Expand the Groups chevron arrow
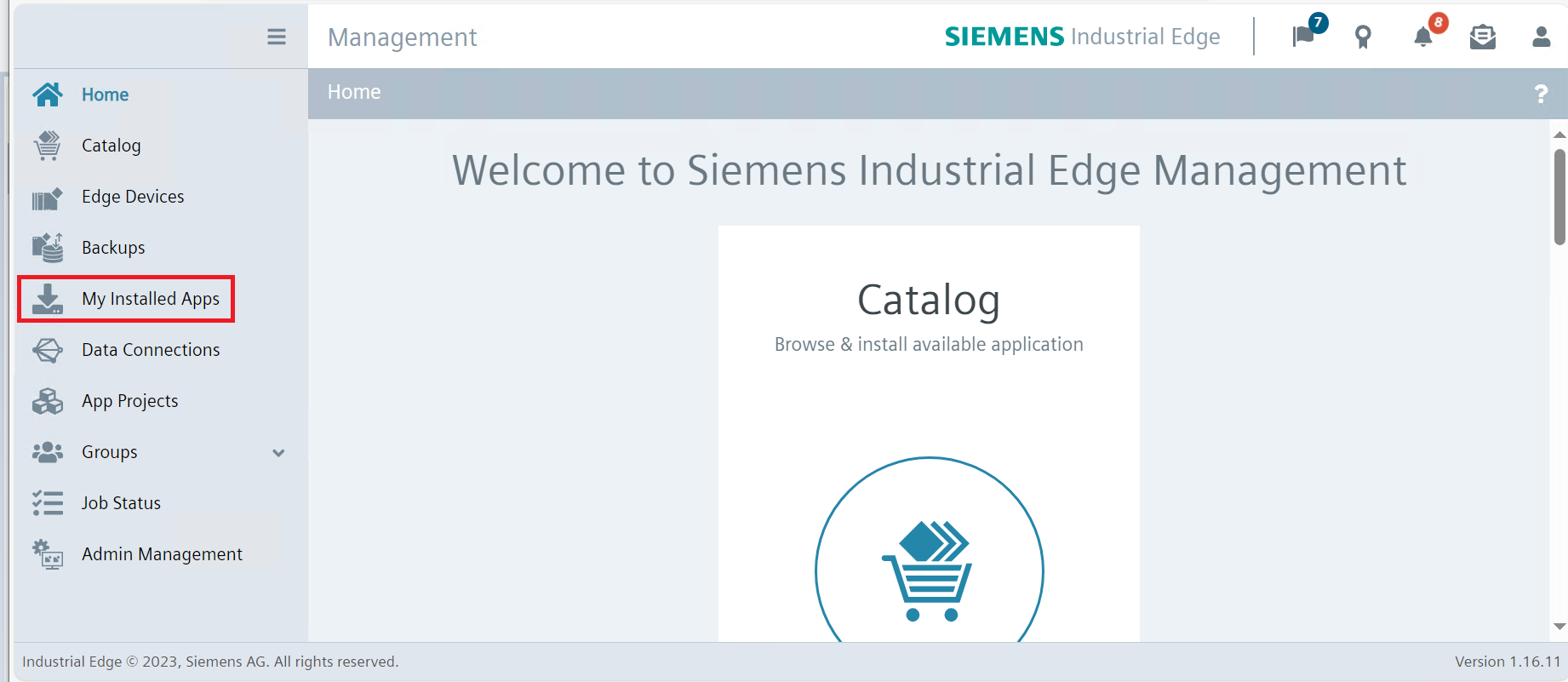The width and height of the screenshot is (1568, 682). [x=278, y=453]
